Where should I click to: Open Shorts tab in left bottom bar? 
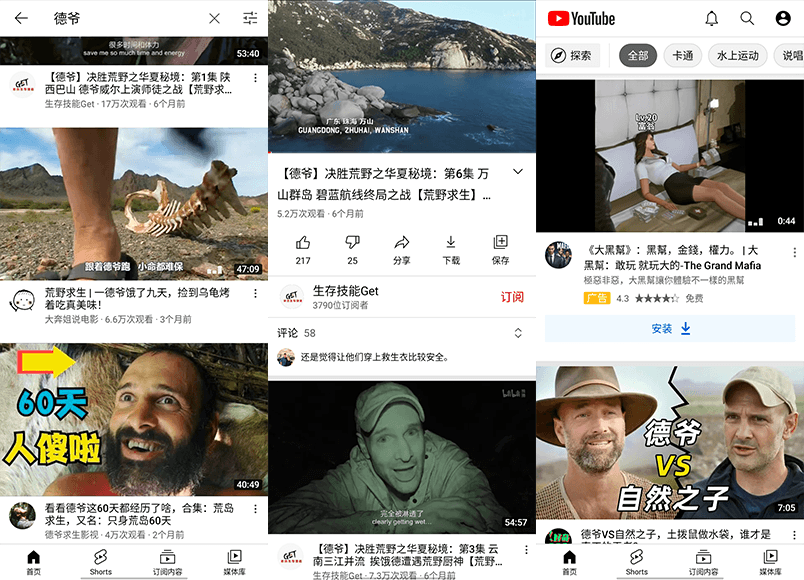[100, 563]
